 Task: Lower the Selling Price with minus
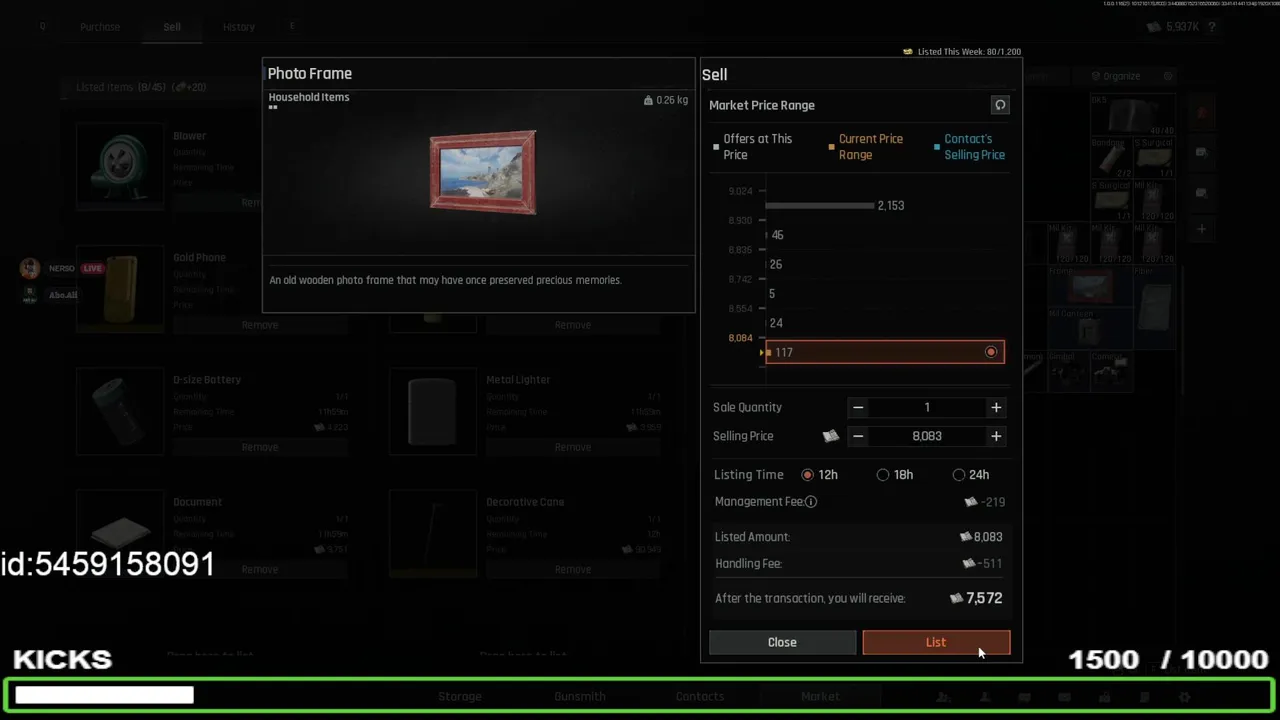[x=858, y=436]
